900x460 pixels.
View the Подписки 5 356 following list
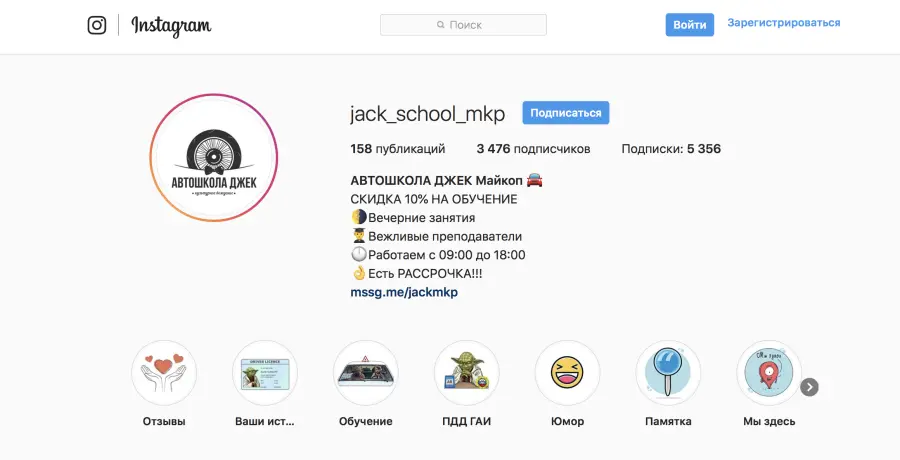(x=671, y=149)
